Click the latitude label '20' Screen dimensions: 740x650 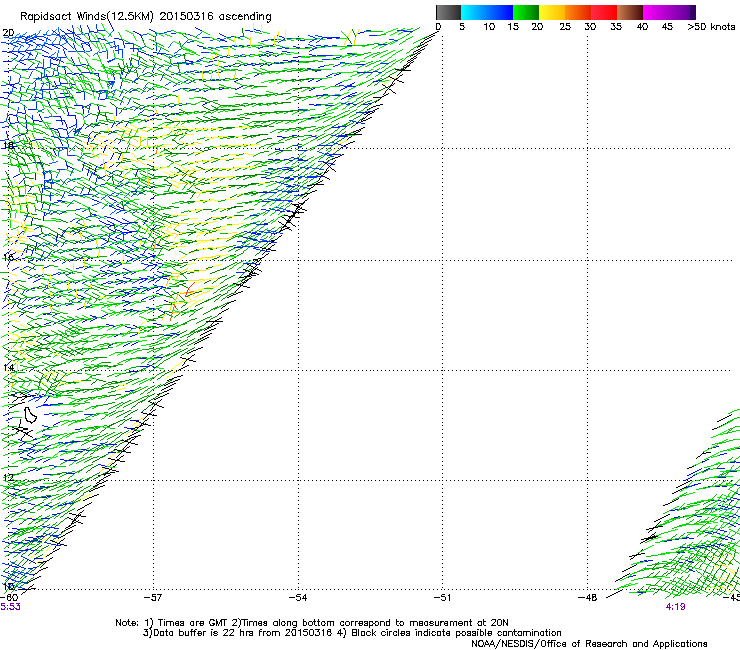8,33
